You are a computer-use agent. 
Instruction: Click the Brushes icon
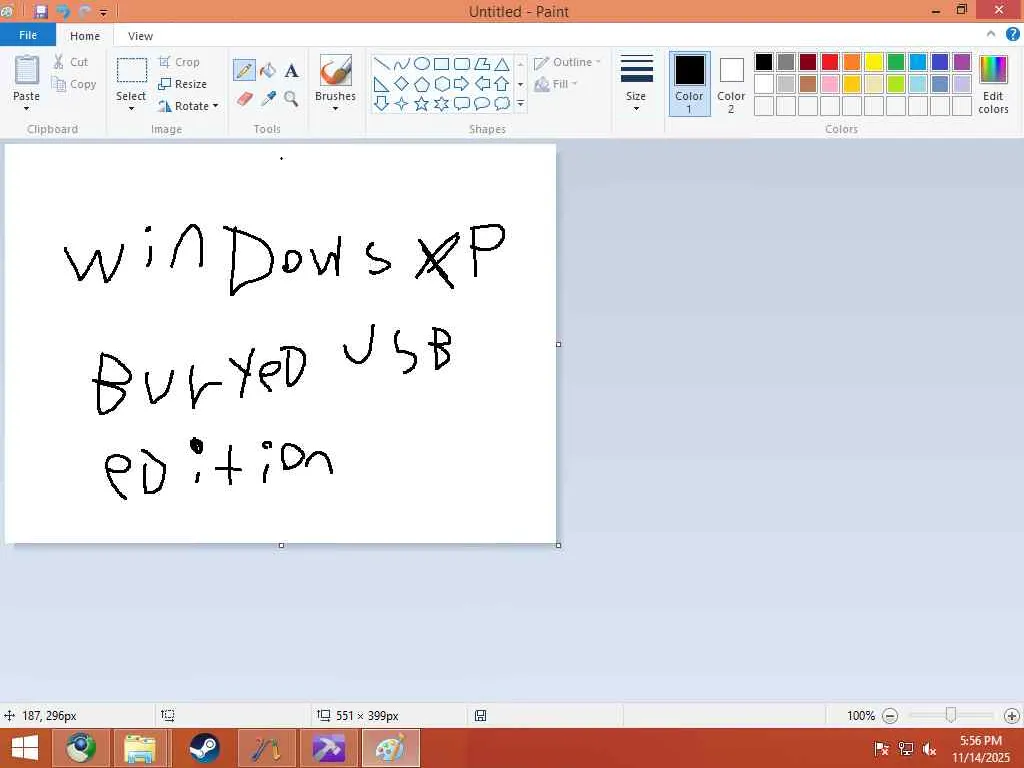point(336,70)
